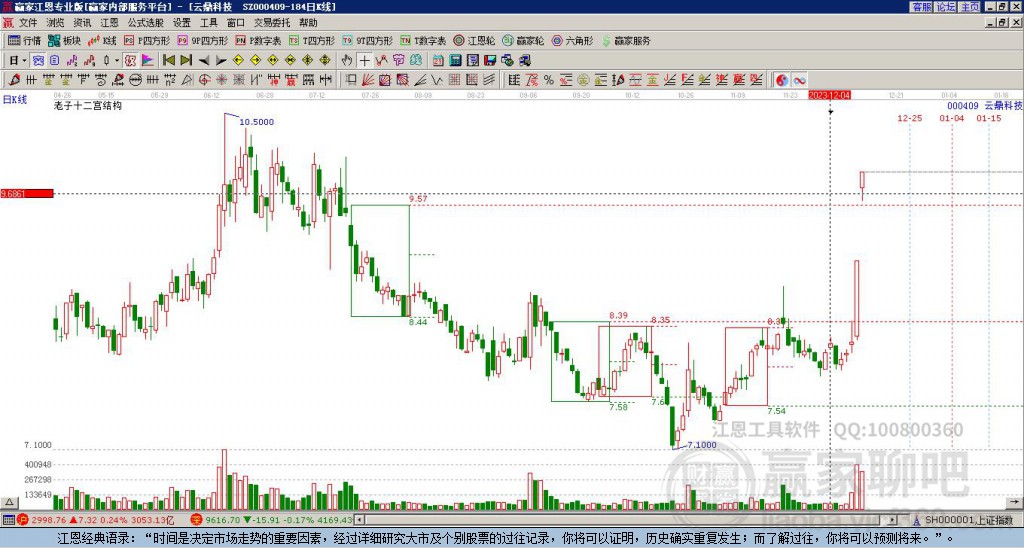
Task: Open the 9T四方形 tool
Action: 368,40
